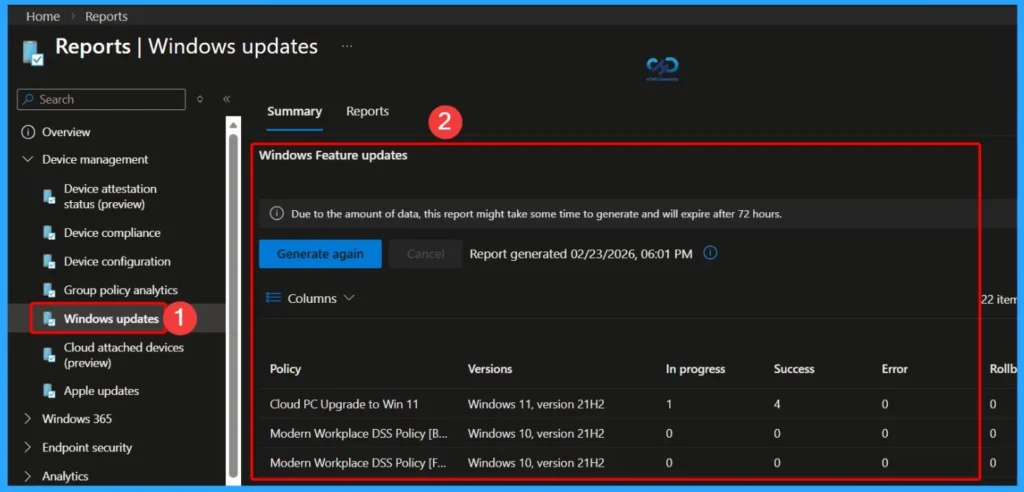The height and width of the screenshot is (492, 1024).
Task: Click the Group policy analytics icon
Action: [x=49, y=291]
